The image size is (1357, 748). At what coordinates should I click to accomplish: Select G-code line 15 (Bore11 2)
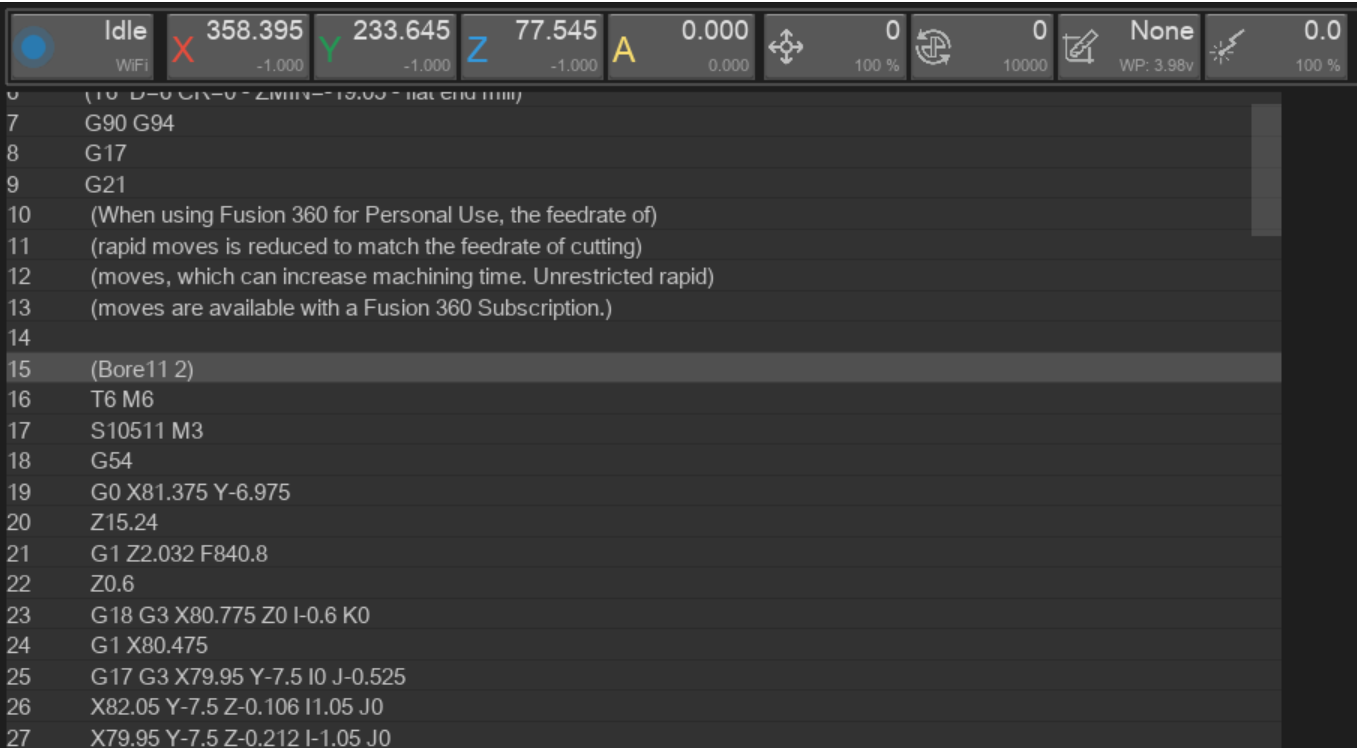141,369
